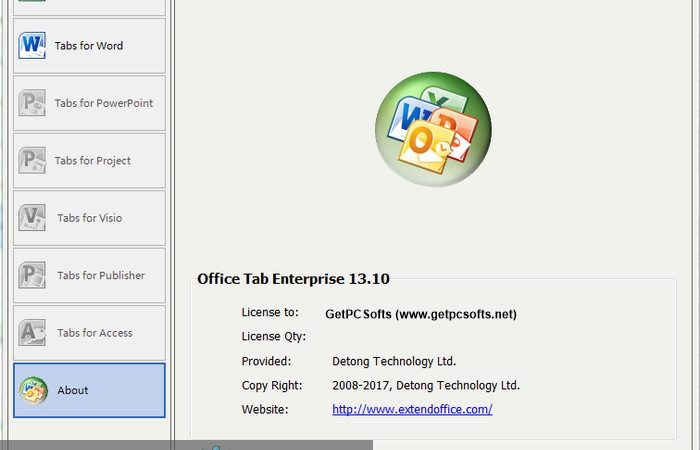Click the Visio icon in sidebar

(32, 218)
